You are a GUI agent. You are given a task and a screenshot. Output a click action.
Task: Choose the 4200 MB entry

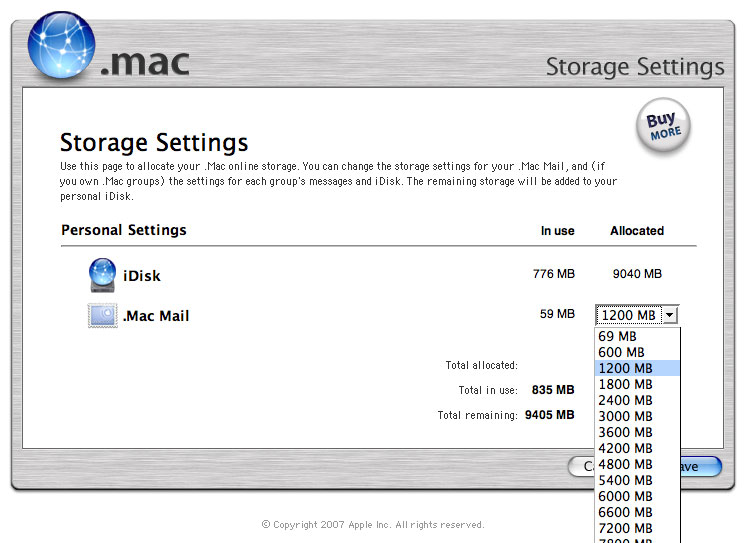(x=625, y=449)
